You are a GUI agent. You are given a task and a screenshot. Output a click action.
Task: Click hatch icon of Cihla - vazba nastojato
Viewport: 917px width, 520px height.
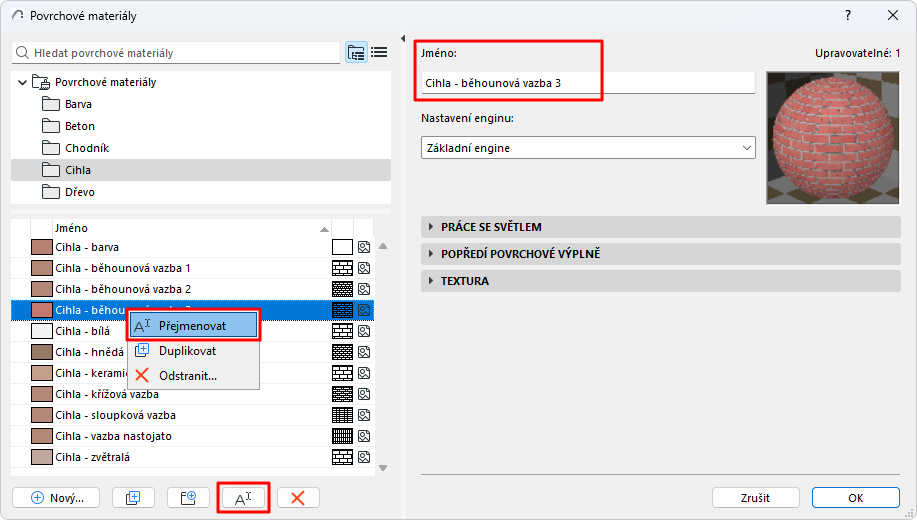342,436
